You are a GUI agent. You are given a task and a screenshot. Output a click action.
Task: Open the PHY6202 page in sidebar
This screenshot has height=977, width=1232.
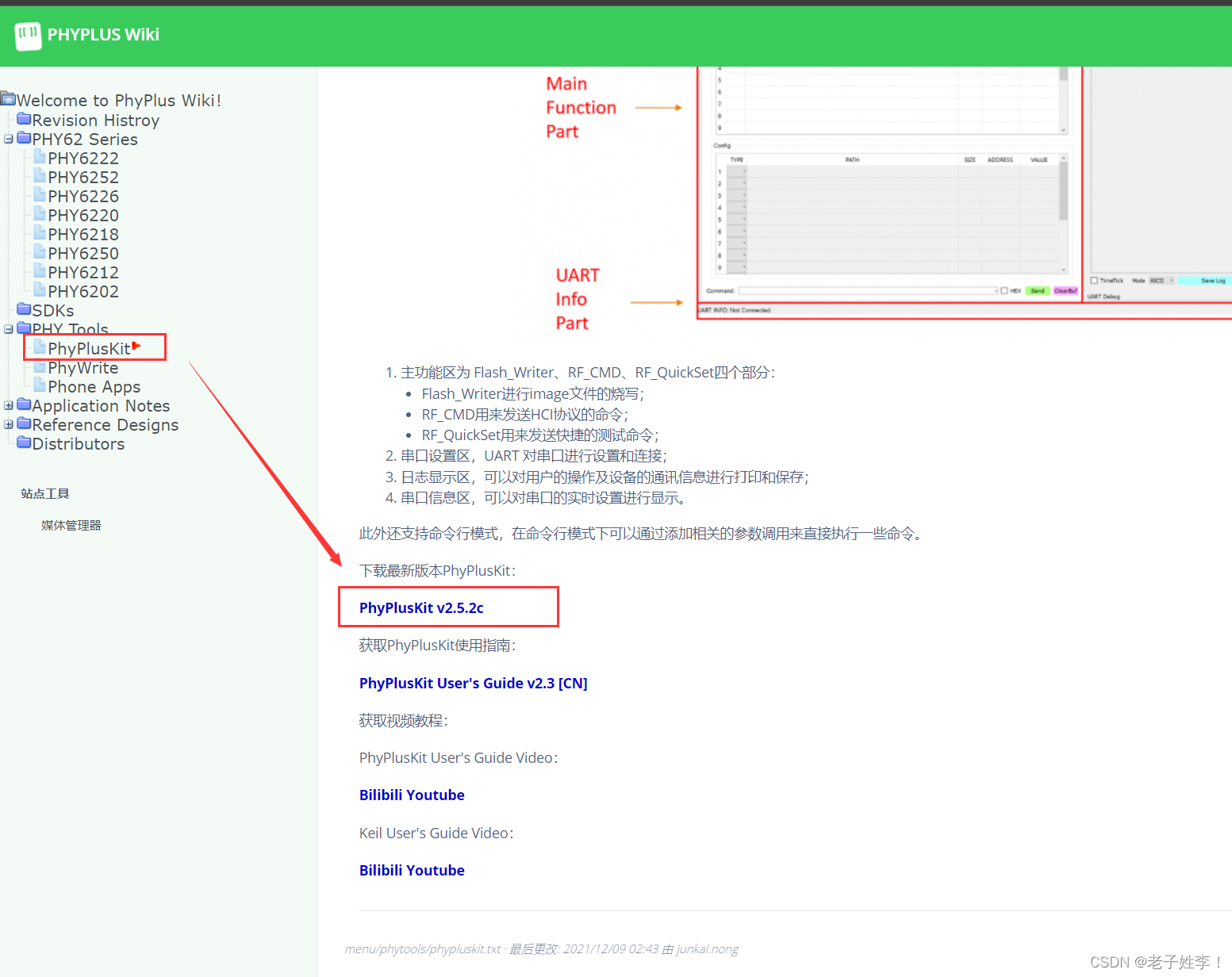click(x=83, y=292)
